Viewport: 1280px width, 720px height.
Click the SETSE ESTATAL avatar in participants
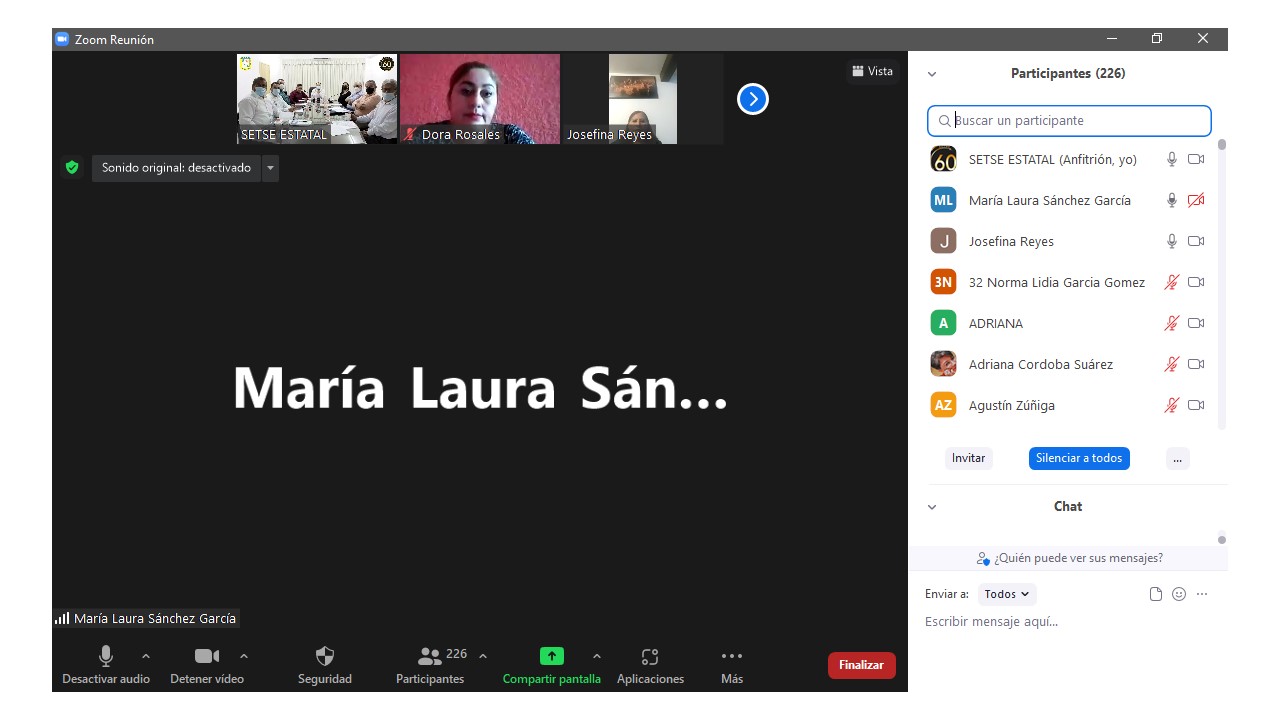coord(943,159)
